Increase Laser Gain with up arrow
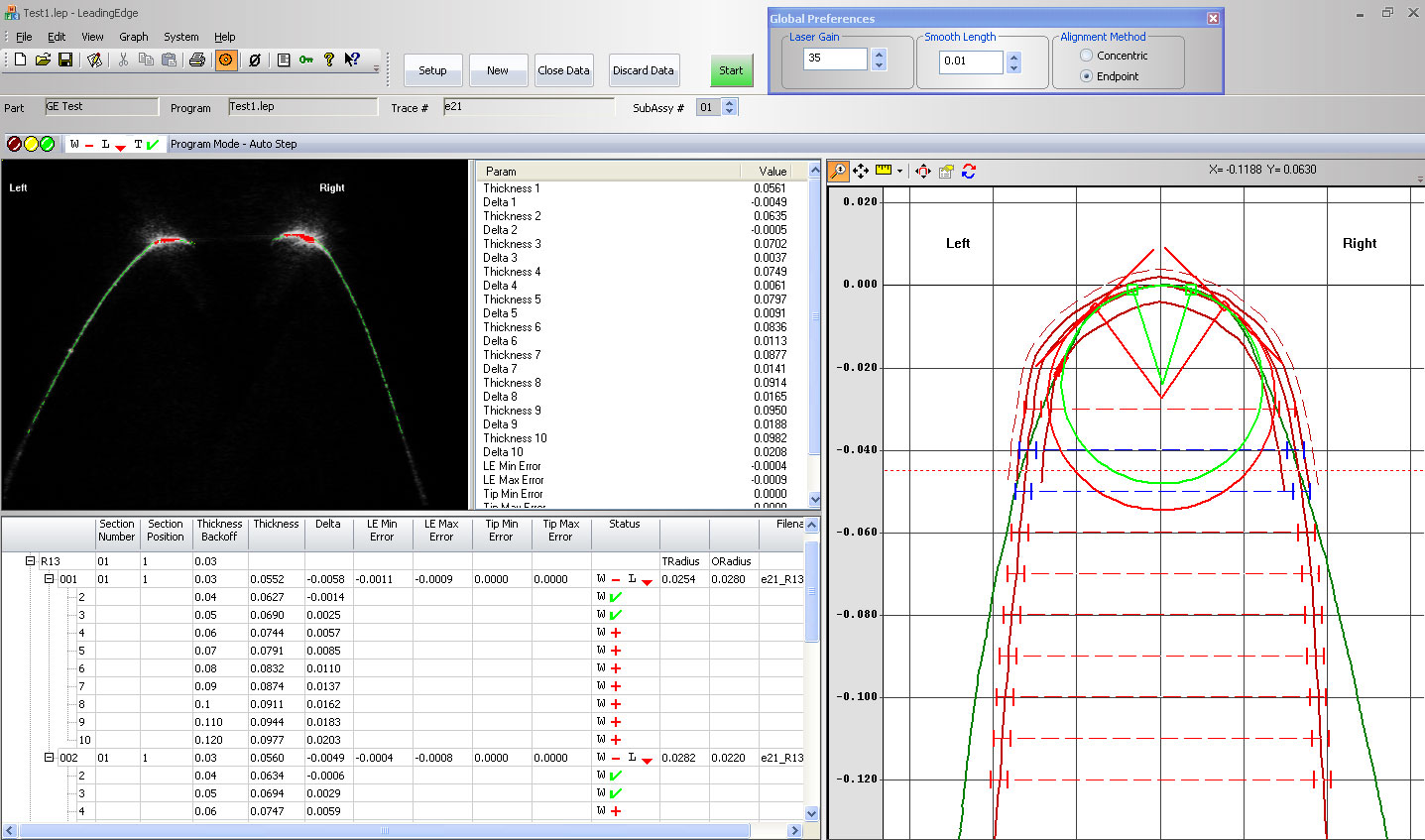 point(879,55)
